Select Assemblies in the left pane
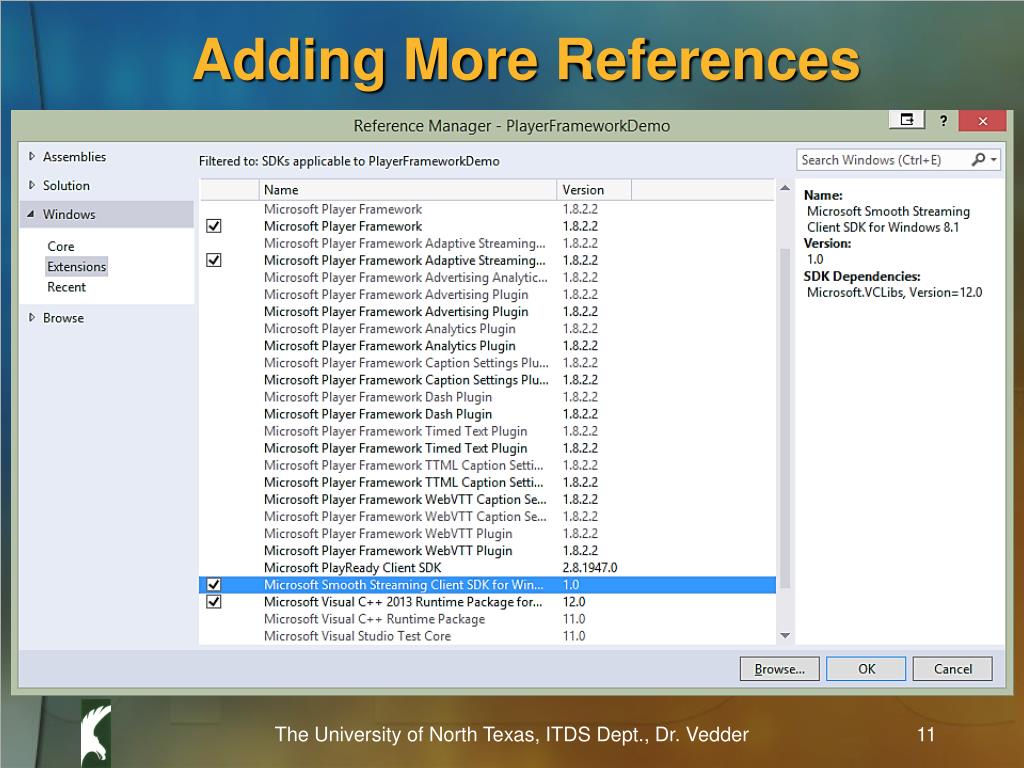The width and height of the screenshot is (1024, 768). [74, 157]
